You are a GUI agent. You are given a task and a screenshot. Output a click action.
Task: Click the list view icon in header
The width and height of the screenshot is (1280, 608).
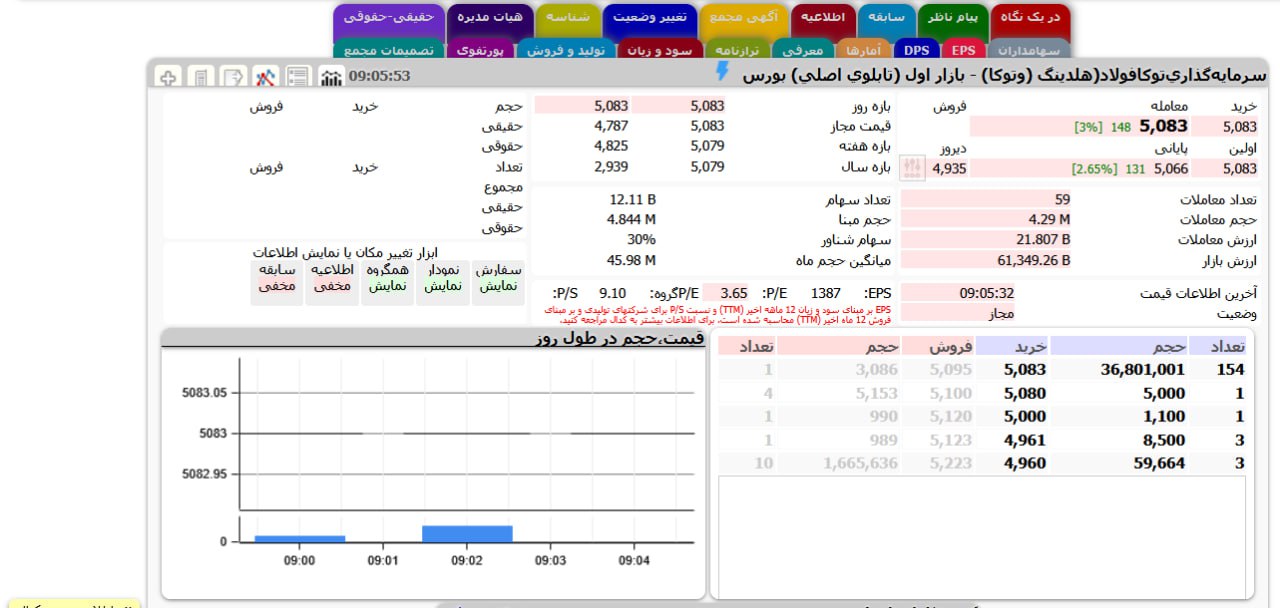click(x=297, y=76)
